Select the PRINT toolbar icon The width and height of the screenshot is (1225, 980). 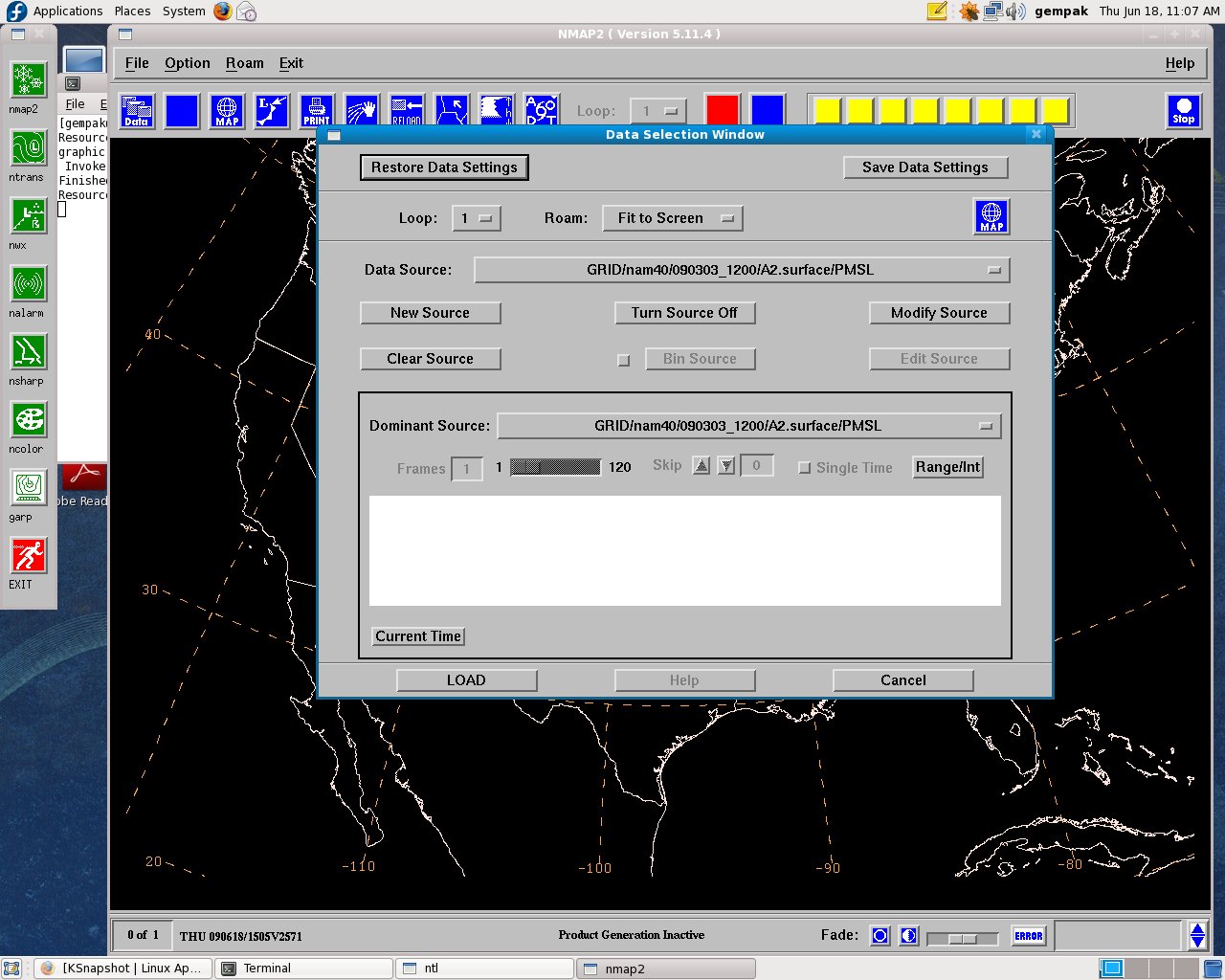click(x=316, y=110)
